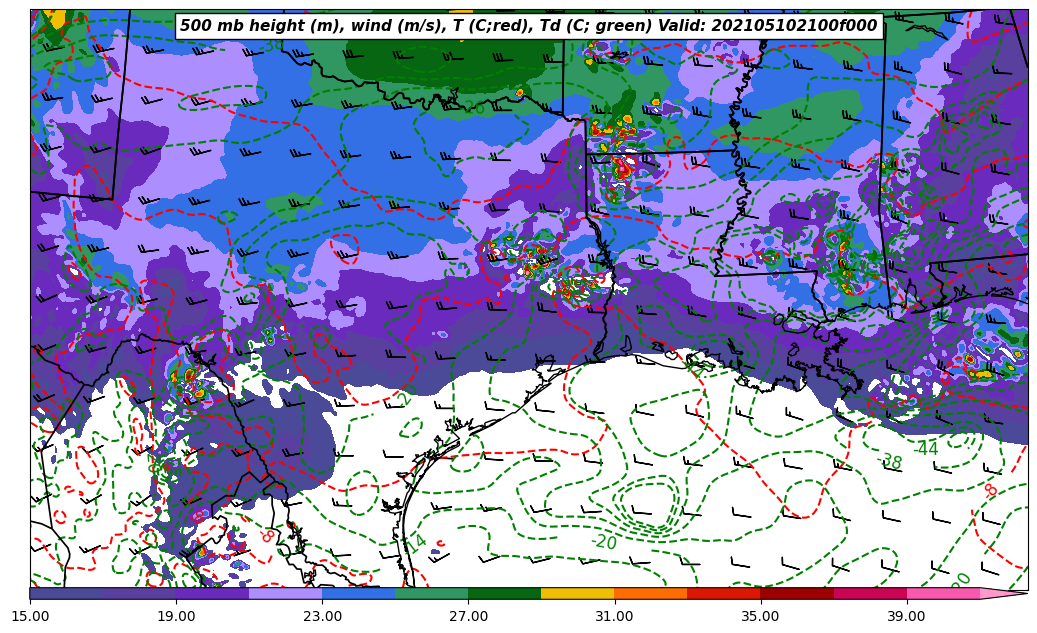Click the 23.00 colorbar tick label
Screen dimensions: 1037x633
[322, 617]
